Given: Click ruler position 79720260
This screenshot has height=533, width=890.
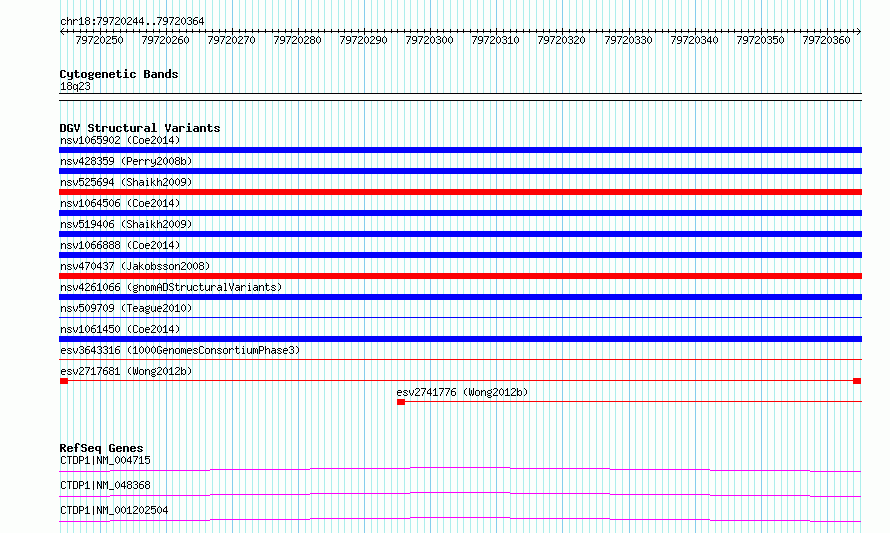Looking at the screenshot, I should pyautogui.click(x=165, y=40).
